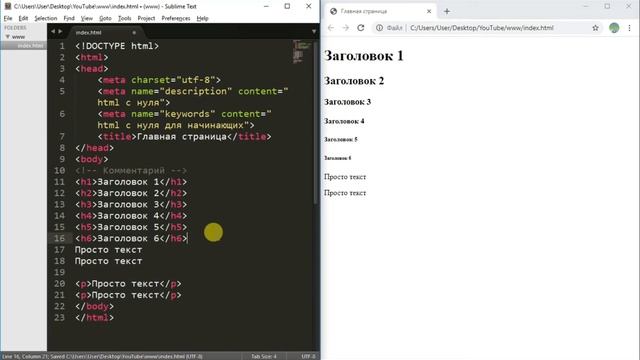Go to previous tab arrow in Sublime
The height and width of the screenshot is (360, 640).
(53, 31)
